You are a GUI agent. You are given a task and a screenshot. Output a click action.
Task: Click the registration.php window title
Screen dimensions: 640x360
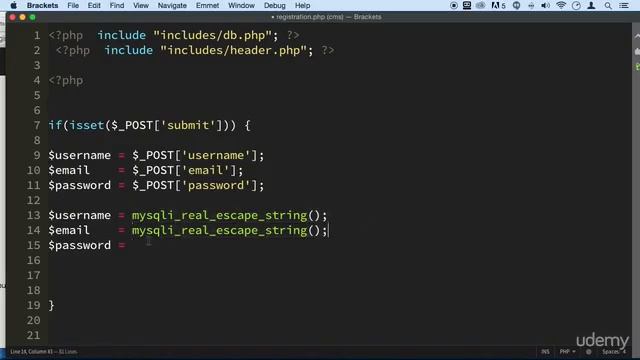[x=326, y=17]
